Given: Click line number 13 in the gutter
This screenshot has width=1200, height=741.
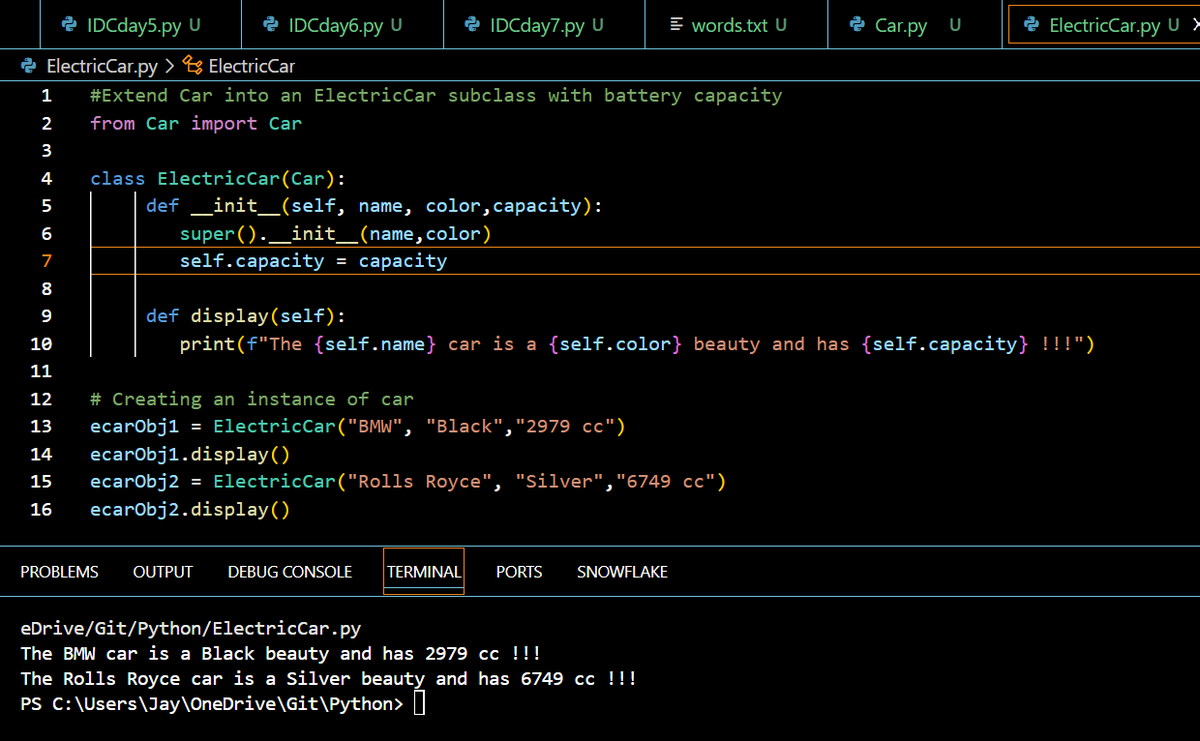Looking at the screenshot, I should coord(41,426).
